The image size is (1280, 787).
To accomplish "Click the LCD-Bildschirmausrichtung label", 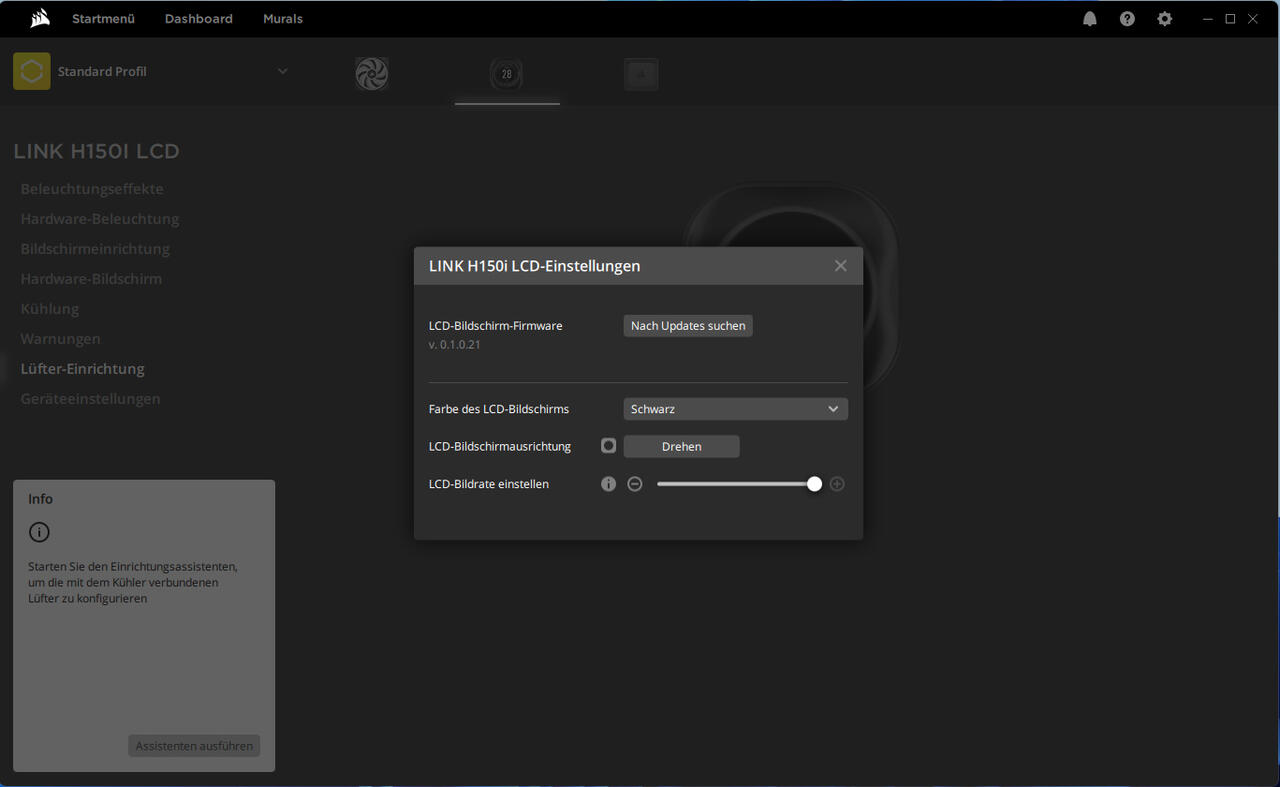I will 500,447.
